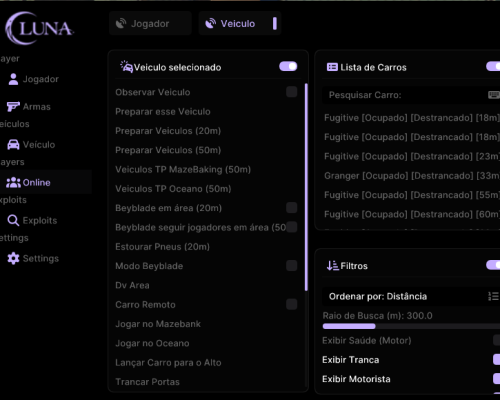The width and height of the screenshot is (500, 400).
Task: Click Preparar Veiculos (50m)
Action: click(168, 150)
